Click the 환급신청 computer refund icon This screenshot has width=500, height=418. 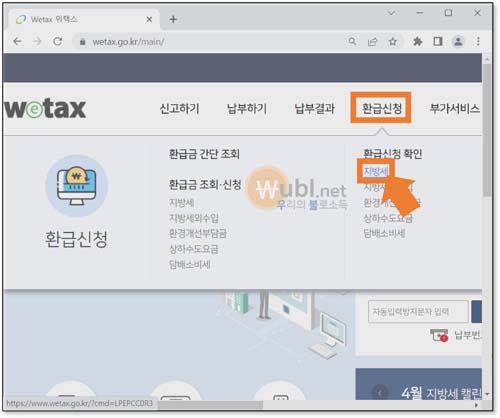pyautogui.click(x=77, y=186)
